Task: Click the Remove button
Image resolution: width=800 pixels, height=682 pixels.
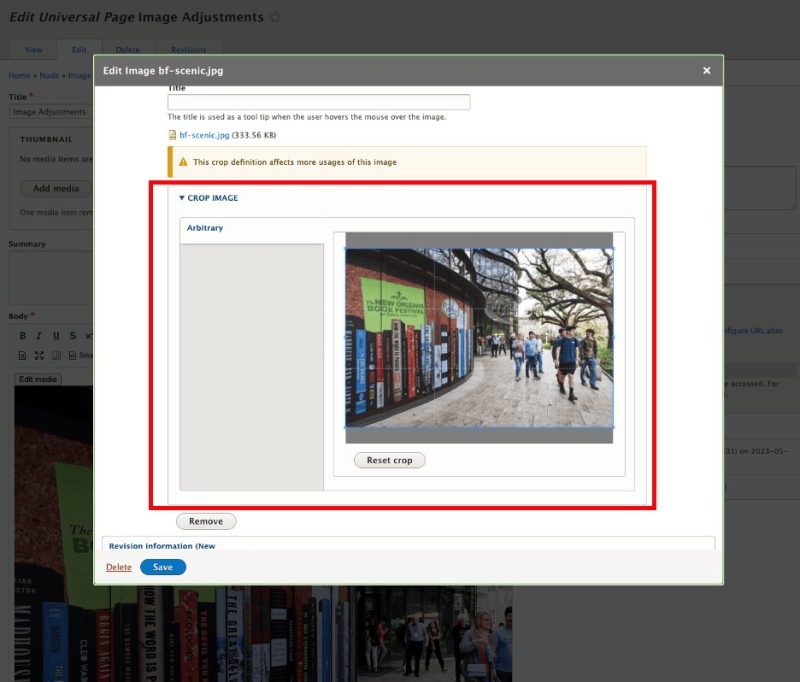Action: click(x=206, y=521)
